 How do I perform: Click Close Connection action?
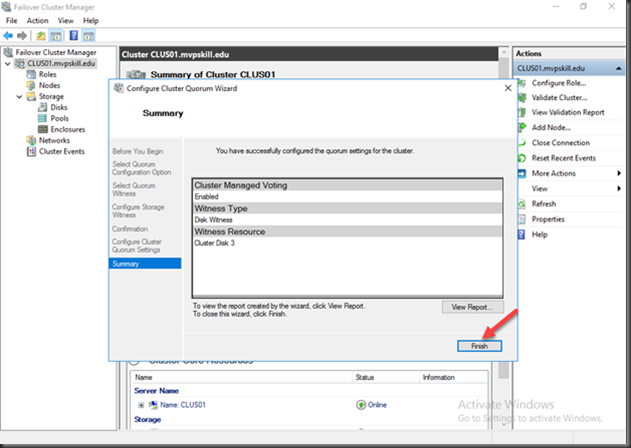(x=561, y=143)
